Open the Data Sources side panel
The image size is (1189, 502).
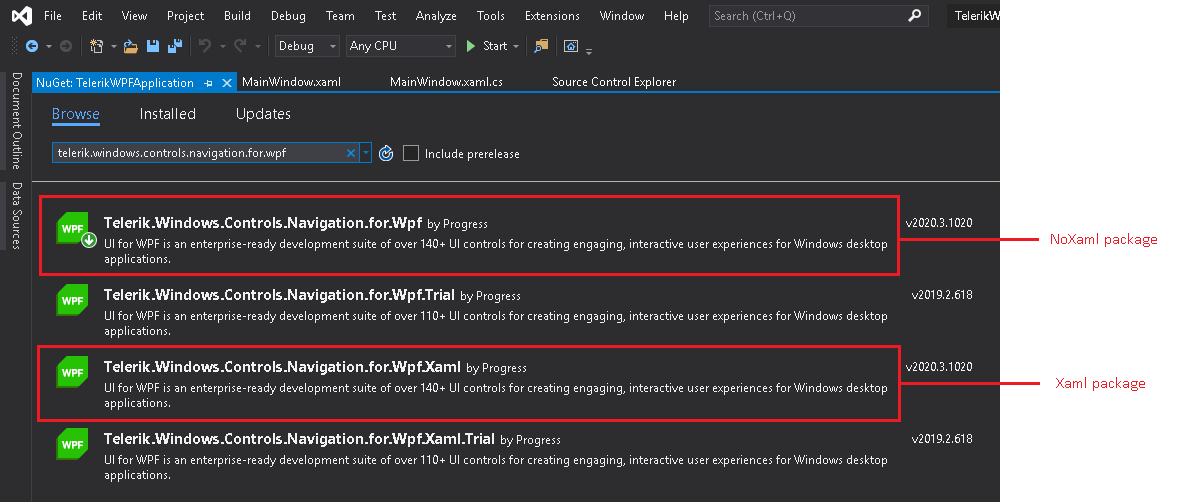click(x=16, y=215)
